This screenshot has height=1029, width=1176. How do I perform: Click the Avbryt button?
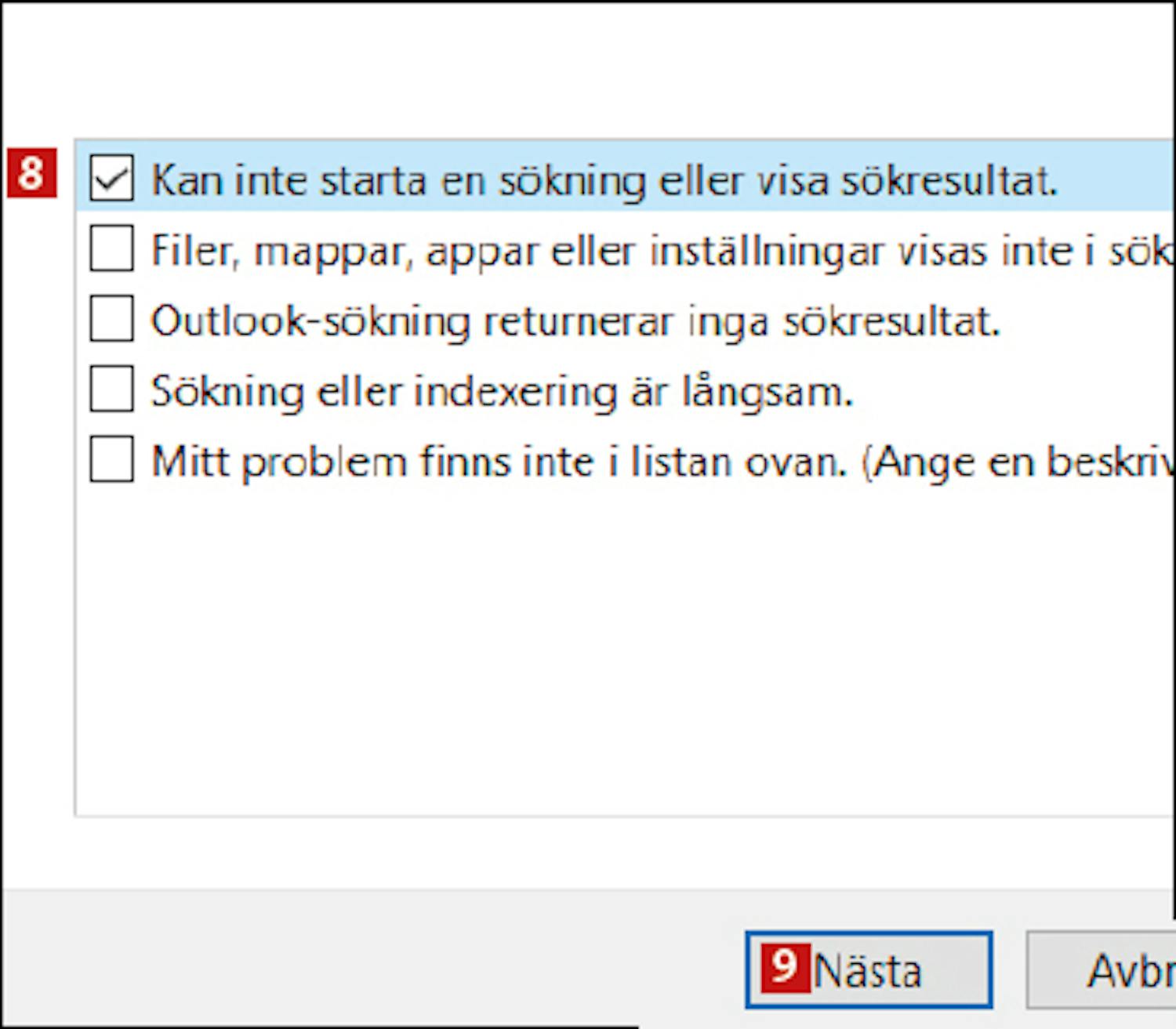coord(1101,969)
